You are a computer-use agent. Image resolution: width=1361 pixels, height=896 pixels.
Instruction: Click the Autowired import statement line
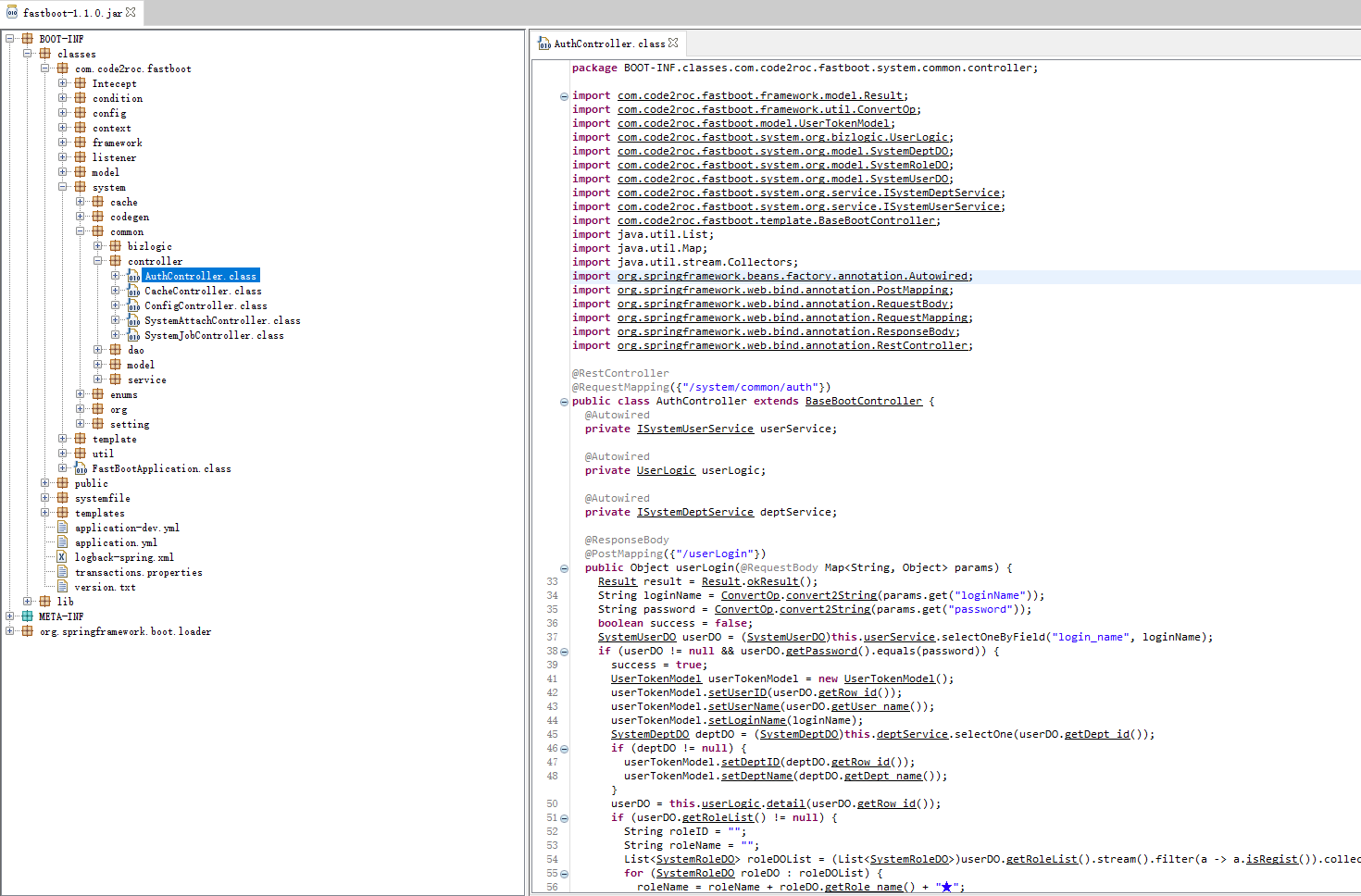tap(772, 276)
